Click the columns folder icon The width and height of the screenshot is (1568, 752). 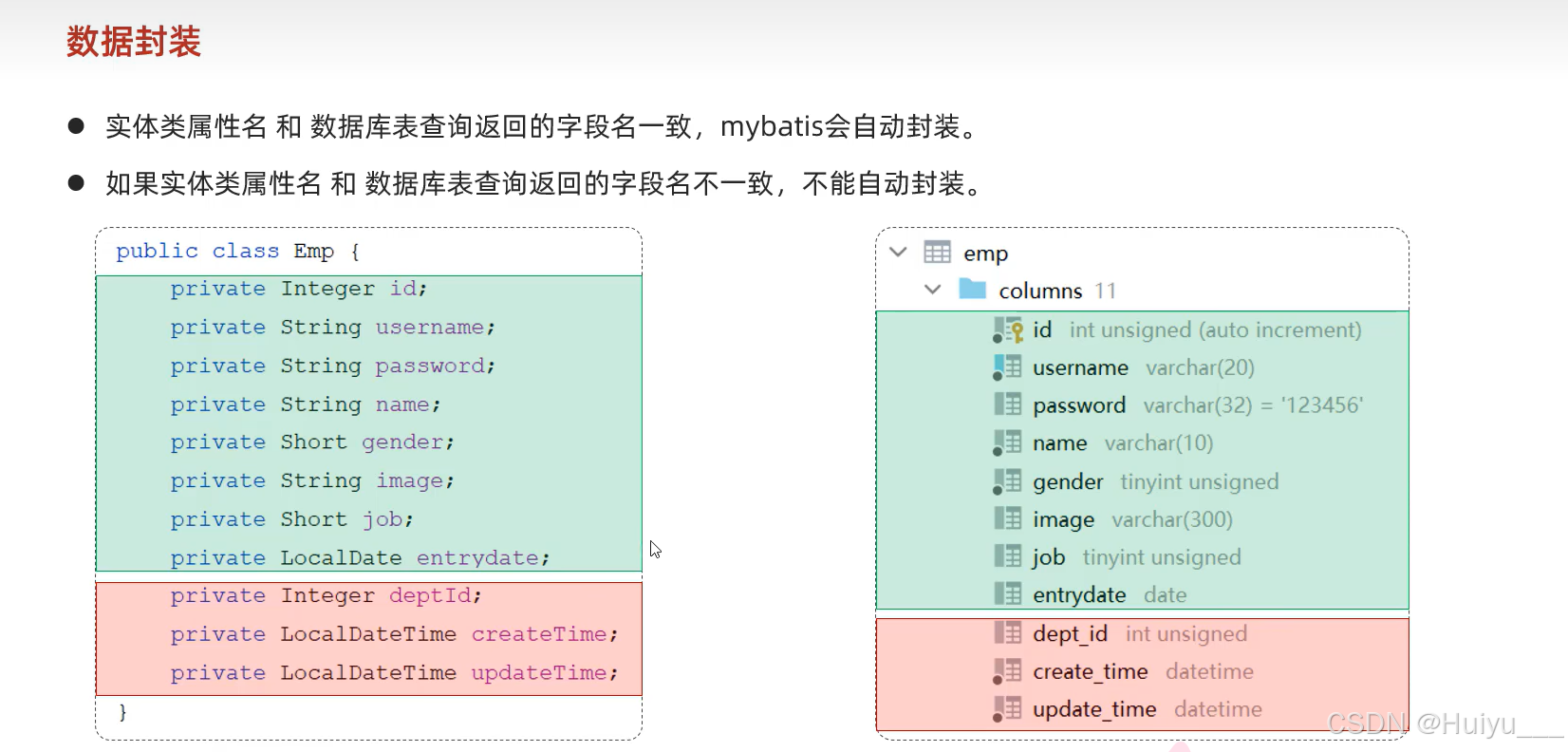973,289
